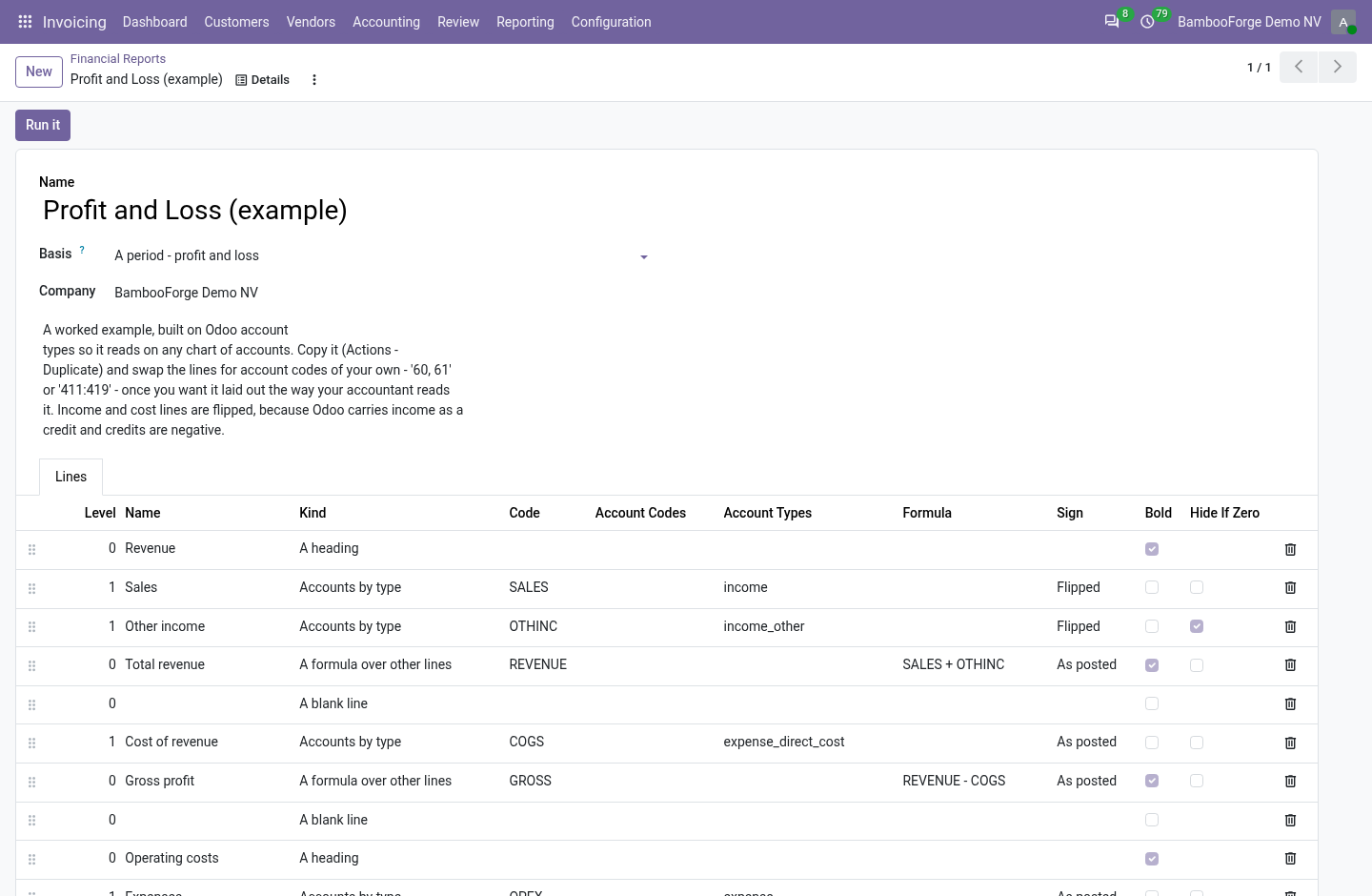Delete the Other income line
This screenshot has width=1372, height=896.
coord(1291,626)
